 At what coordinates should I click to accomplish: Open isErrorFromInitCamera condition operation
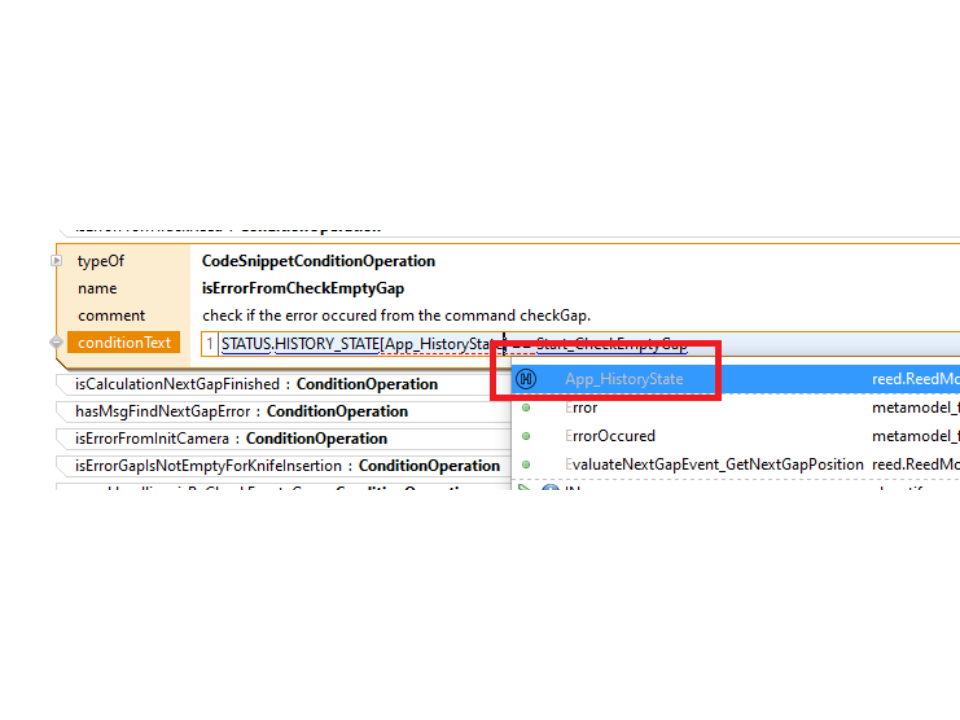(x=231, y=438)
